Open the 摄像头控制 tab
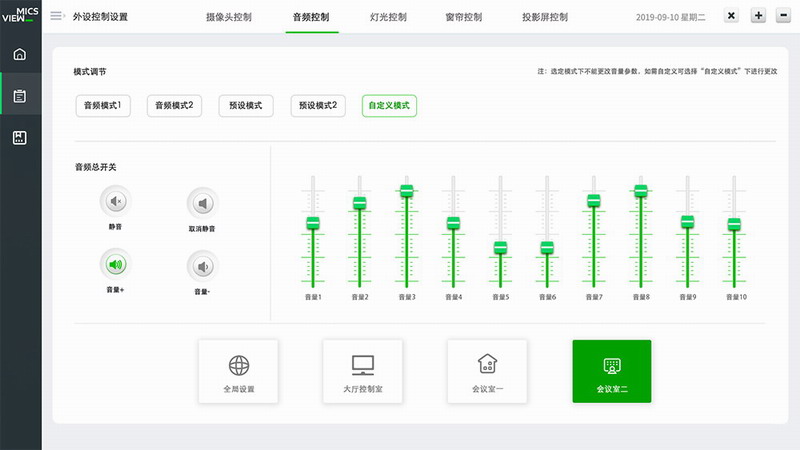Screen dimensions: 800x450 click(229, 17)
